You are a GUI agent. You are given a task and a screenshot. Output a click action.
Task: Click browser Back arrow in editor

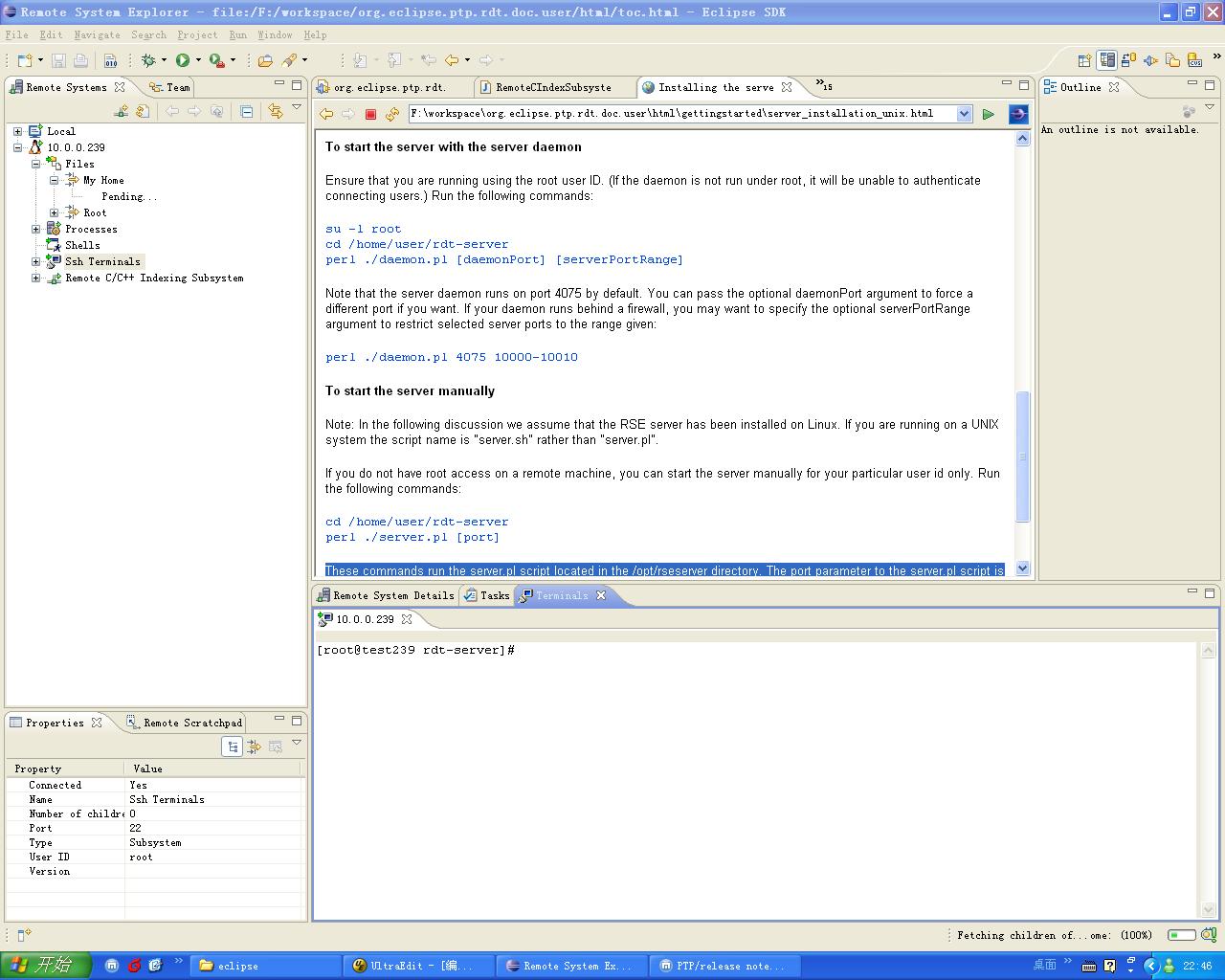point(326,114)
